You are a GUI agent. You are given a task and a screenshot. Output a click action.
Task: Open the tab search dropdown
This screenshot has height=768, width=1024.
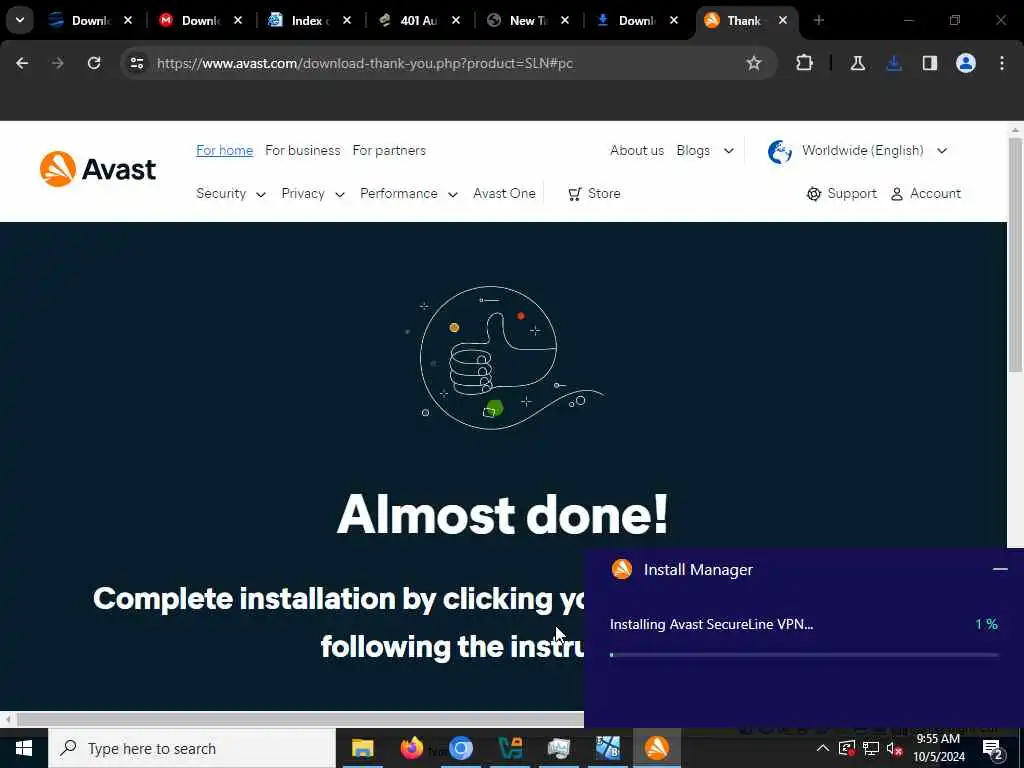(20, 20)
